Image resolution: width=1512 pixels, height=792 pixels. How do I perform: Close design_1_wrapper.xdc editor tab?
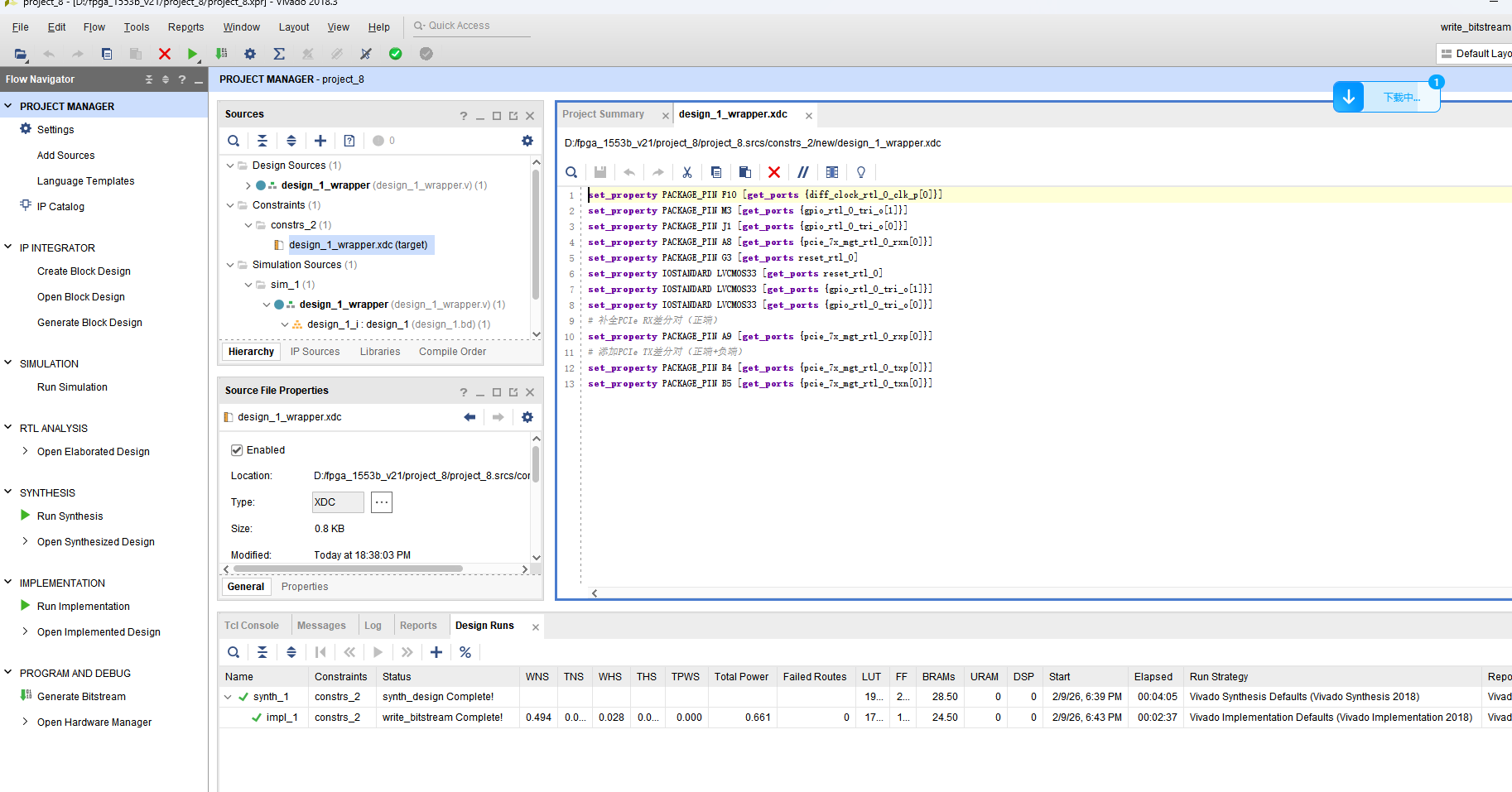pos(809,116)
